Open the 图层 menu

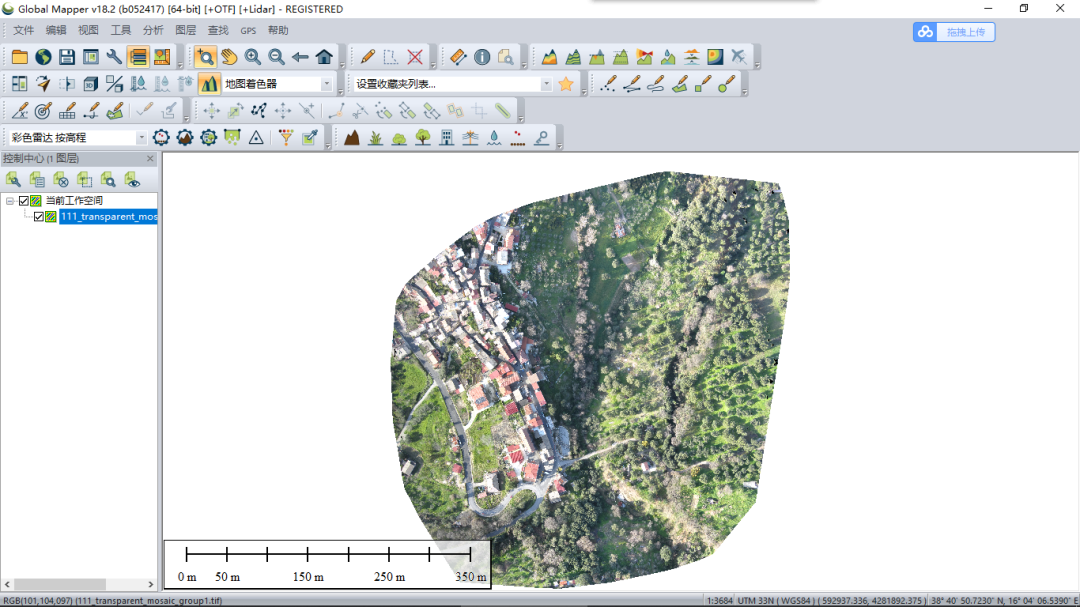click(185, 30)
